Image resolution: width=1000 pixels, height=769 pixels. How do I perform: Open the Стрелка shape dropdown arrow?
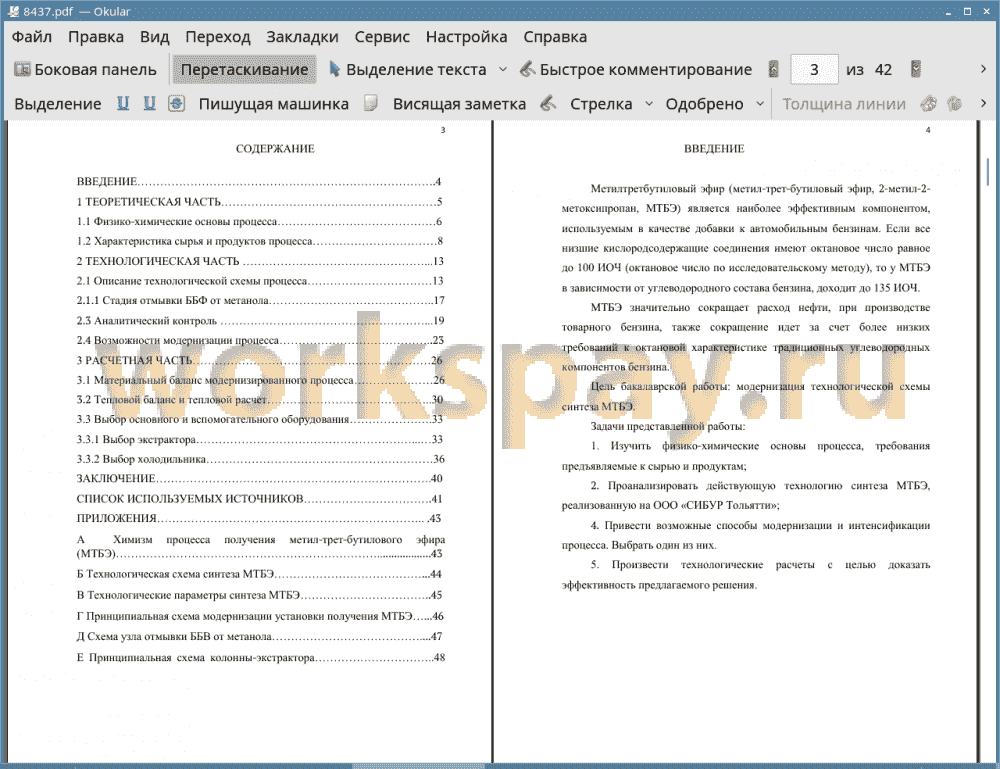pyautogui.click(x=649, y=103)
